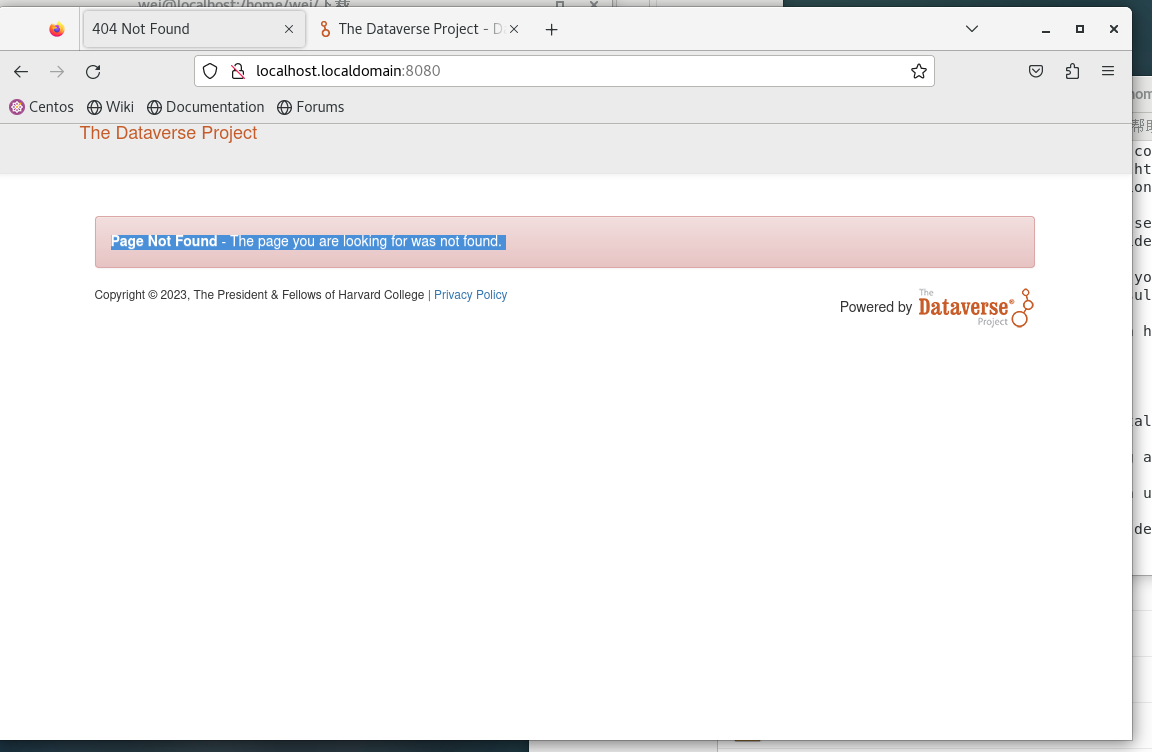
Task: Show insecure connection lock info
Action: (x=237, y=71)
